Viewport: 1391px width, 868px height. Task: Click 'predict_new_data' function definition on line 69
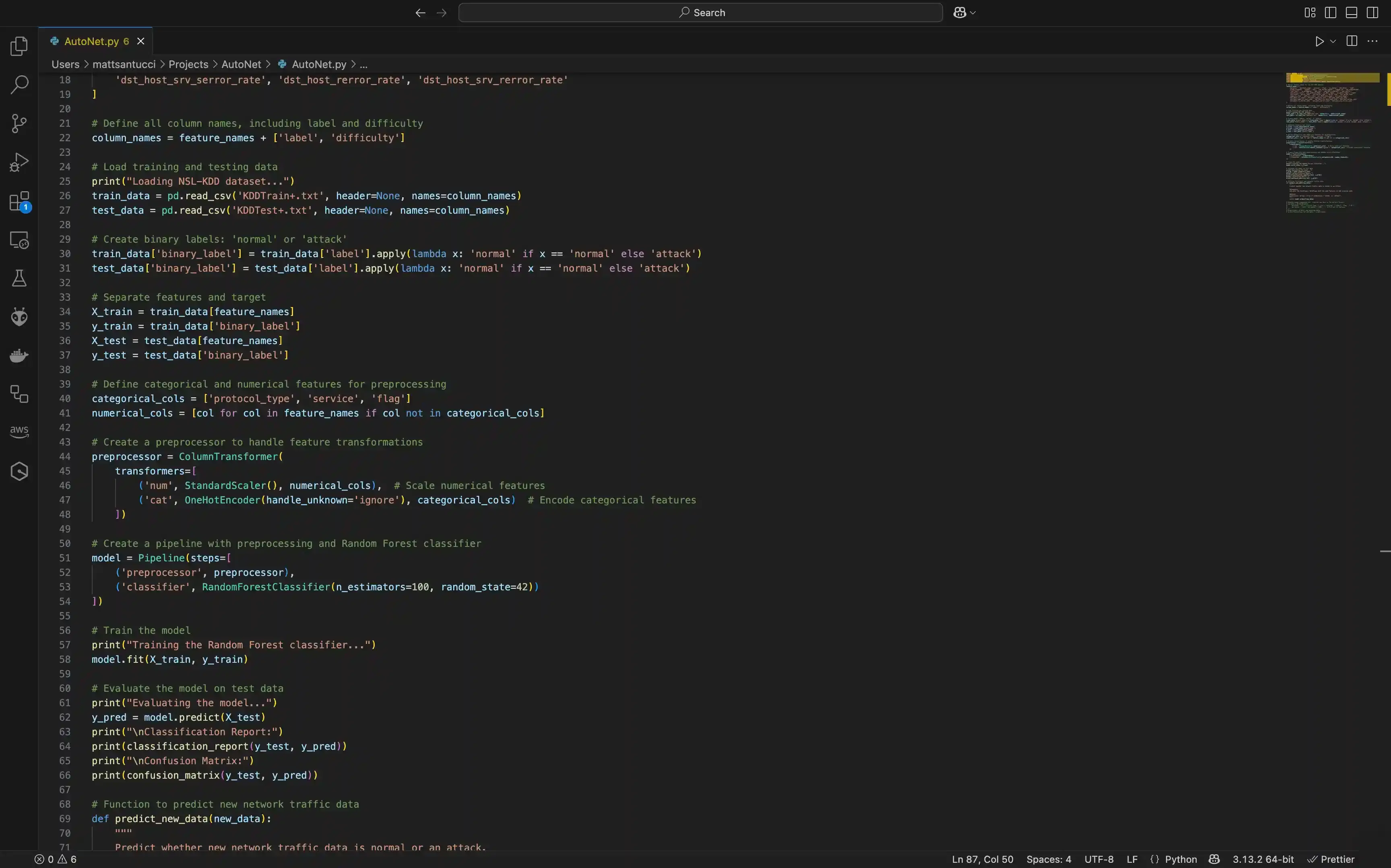[161, 819]
